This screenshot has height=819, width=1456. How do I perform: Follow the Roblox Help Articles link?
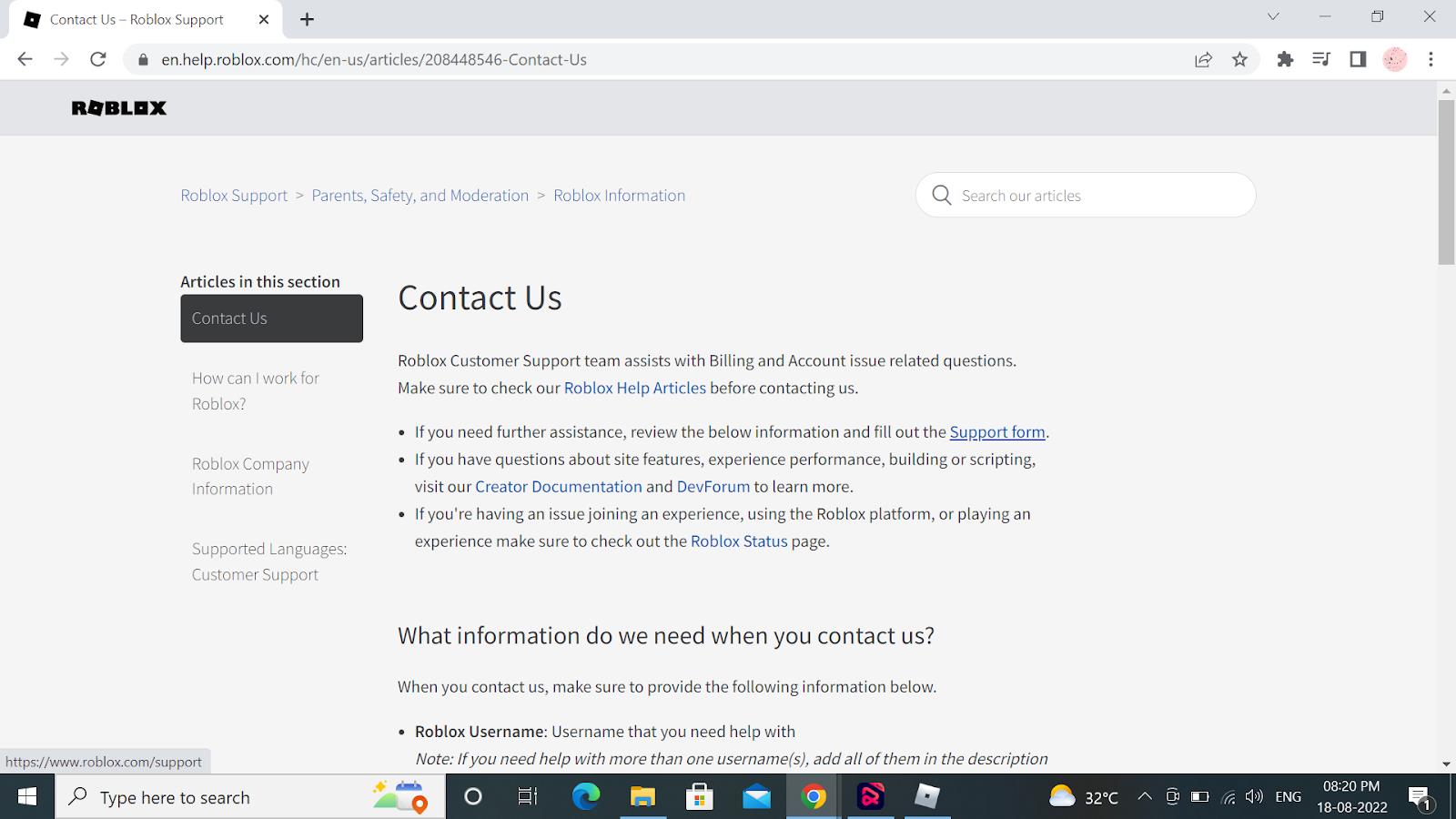pyautogui.click(x=634, y=388)
